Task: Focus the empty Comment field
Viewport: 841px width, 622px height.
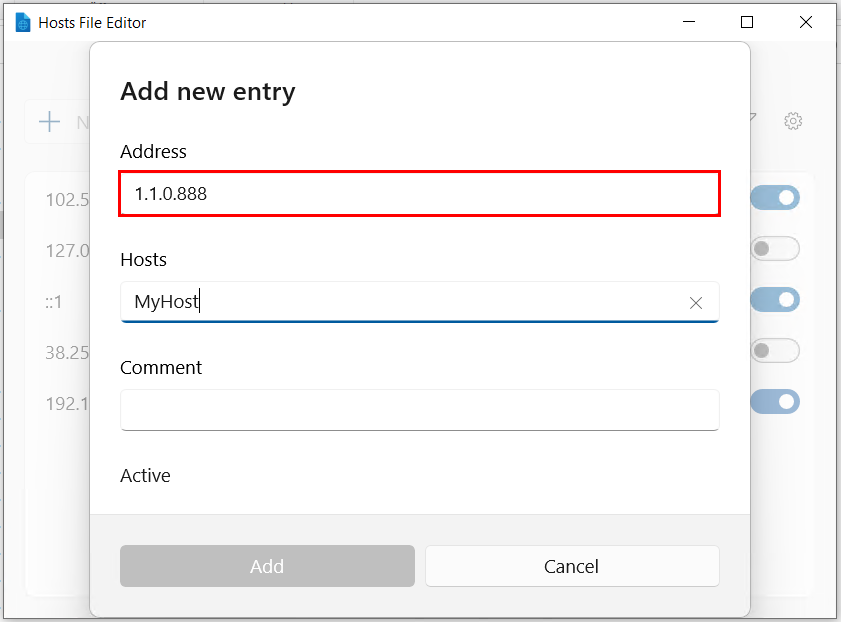Action: click(420, 410)
